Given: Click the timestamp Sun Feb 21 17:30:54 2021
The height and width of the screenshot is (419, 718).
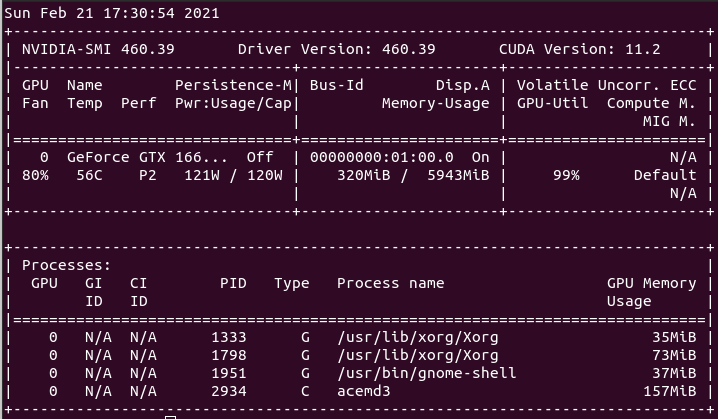Looking at the screenshot, I should coord(112,14).
